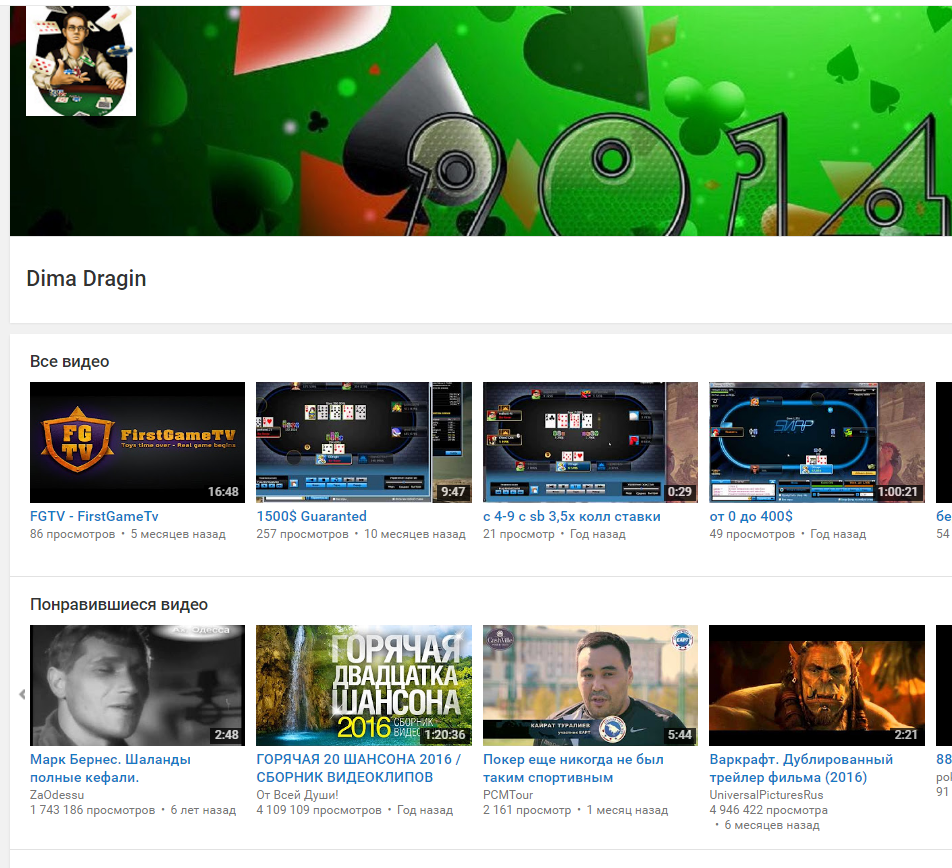Click ГОРЯЧАЯ 20 ШАНСОНА 2016 title link

359,768
